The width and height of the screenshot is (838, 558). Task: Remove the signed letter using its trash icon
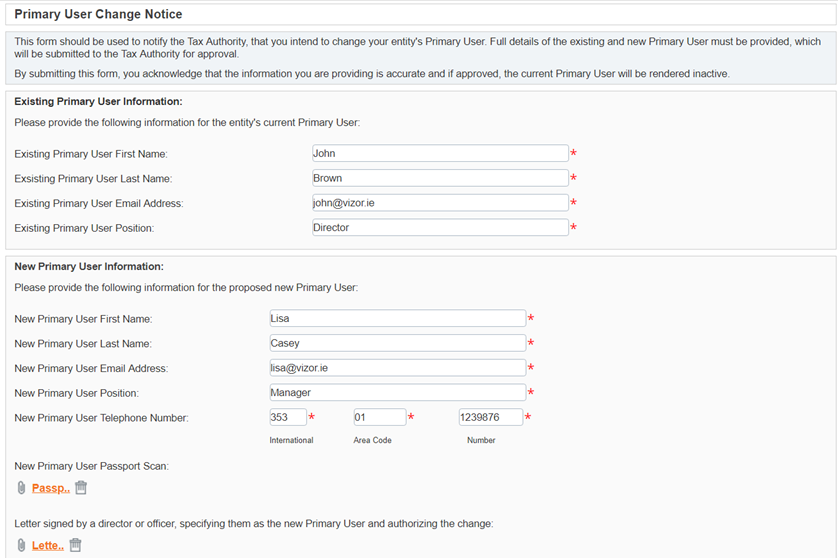75,545
